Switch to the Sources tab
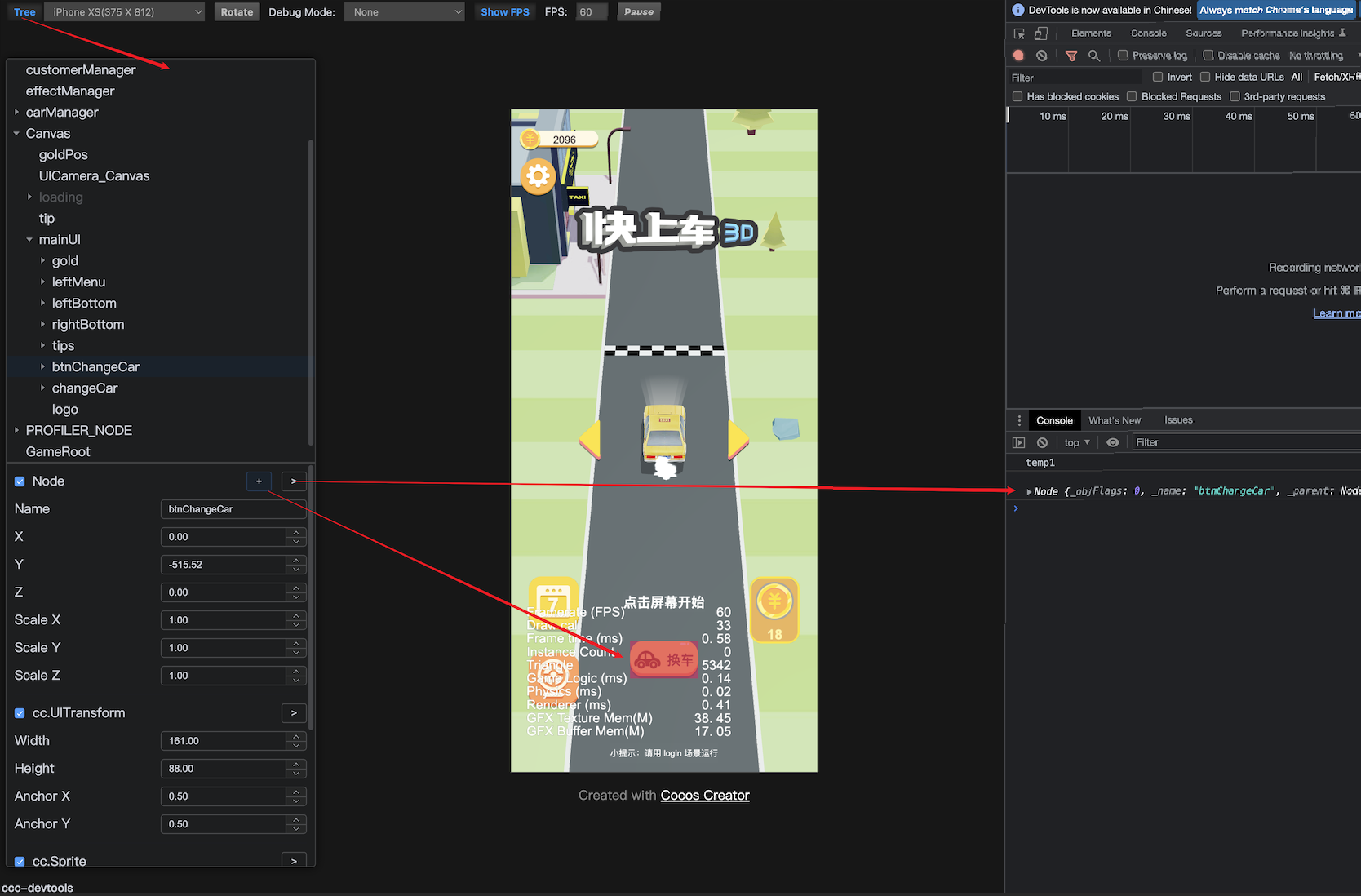The image size is (1361, 896). (1203, 33)
